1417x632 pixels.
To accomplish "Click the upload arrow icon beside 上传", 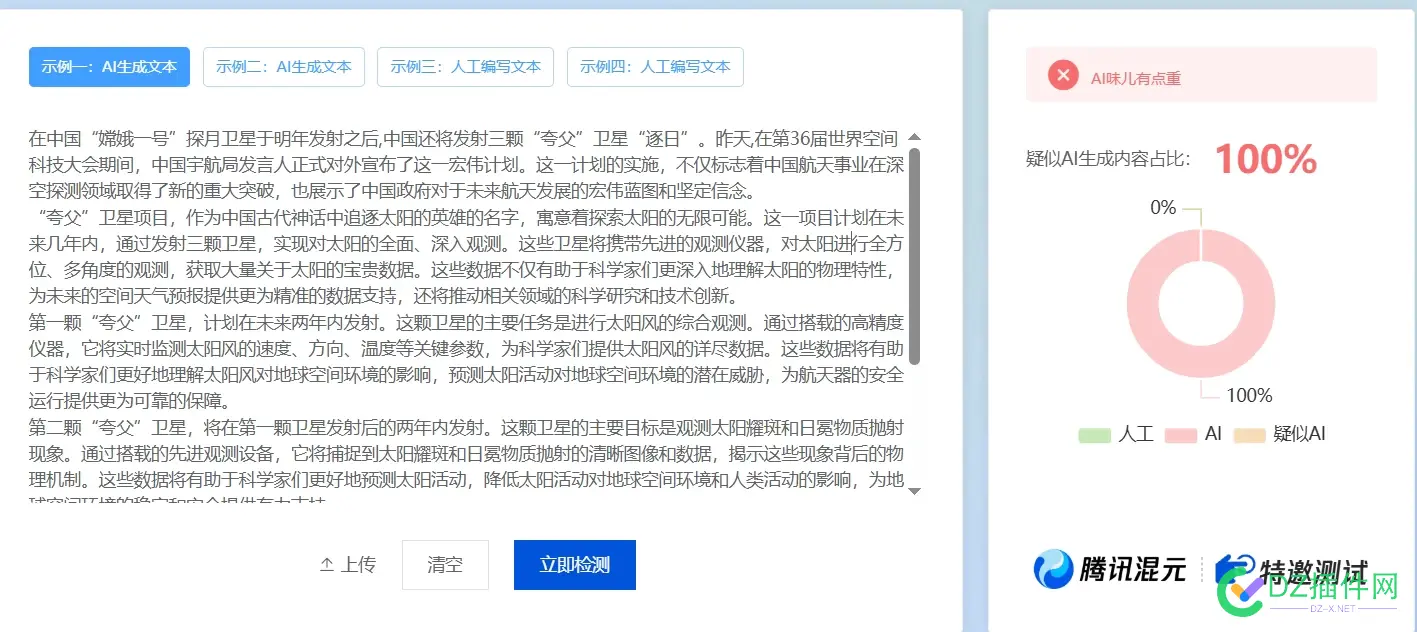I will 327,565.
